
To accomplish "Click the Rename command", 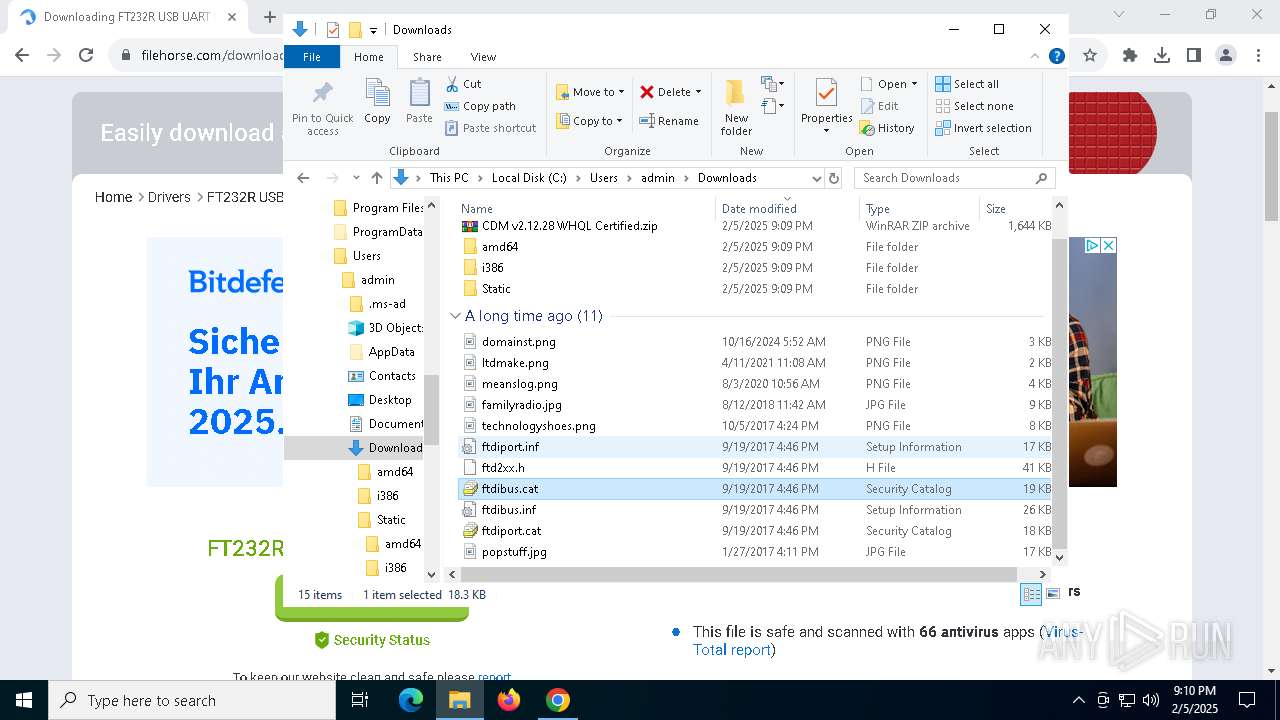I will coord(669,121).
